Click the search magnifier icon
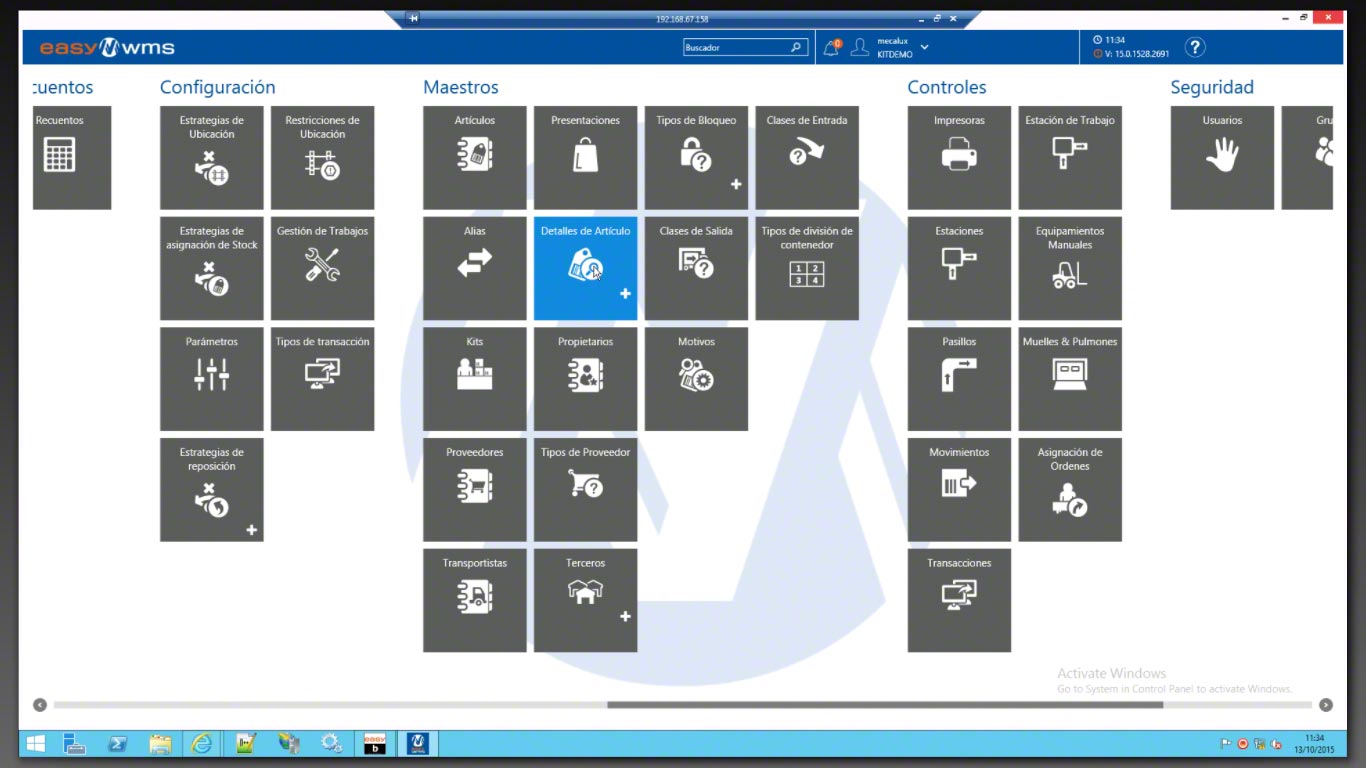Viewport: 1366px width, 768px height. [x=796, y=47]
